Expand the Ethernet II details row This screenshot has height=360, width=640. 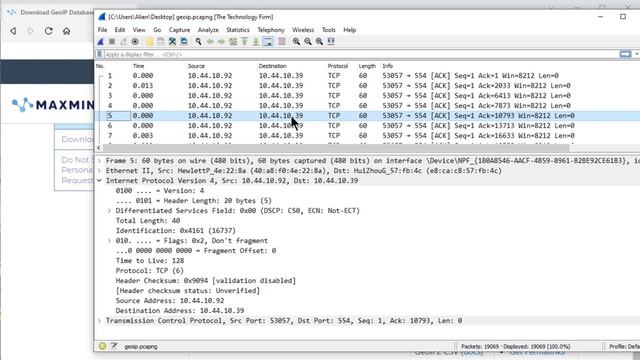coord(99,171)
